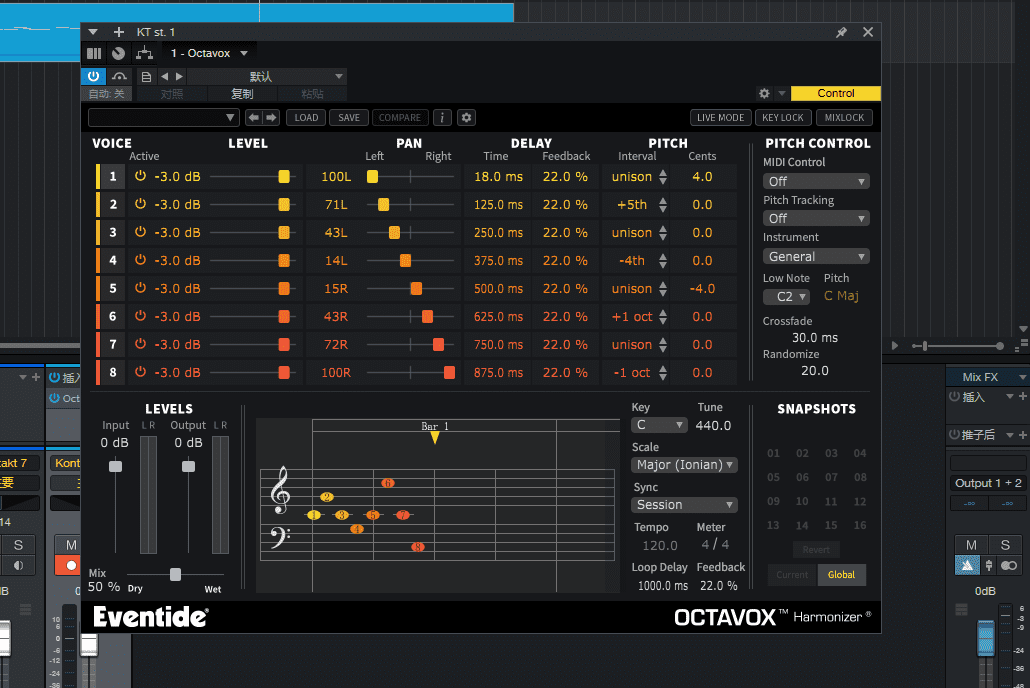1030x688 pixels.
Task: Switch to the Control tab
Action: 836,93
